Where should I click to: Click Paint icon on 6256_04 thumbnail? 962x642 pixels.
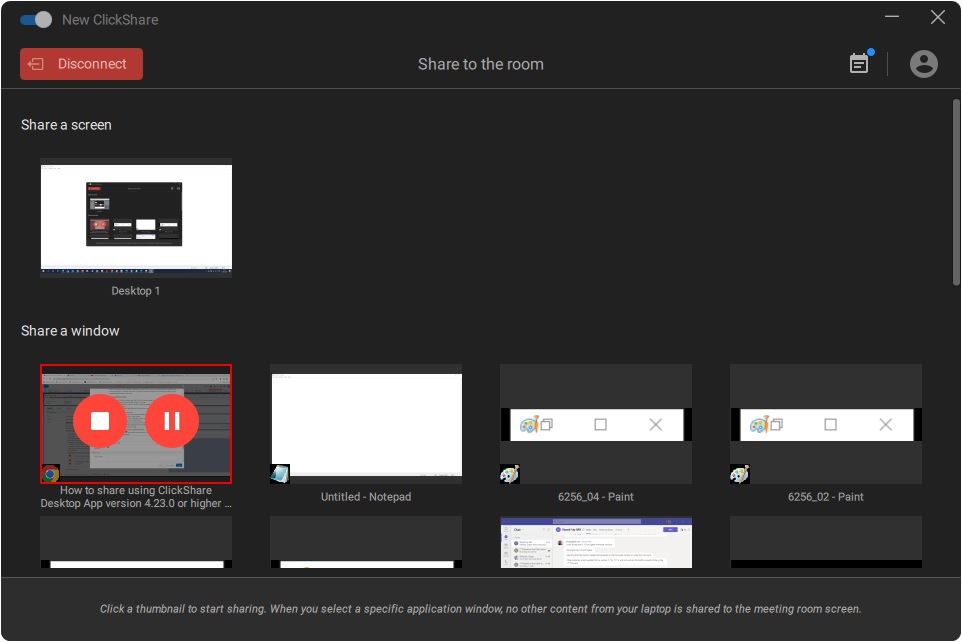click(x=510, y=474)
